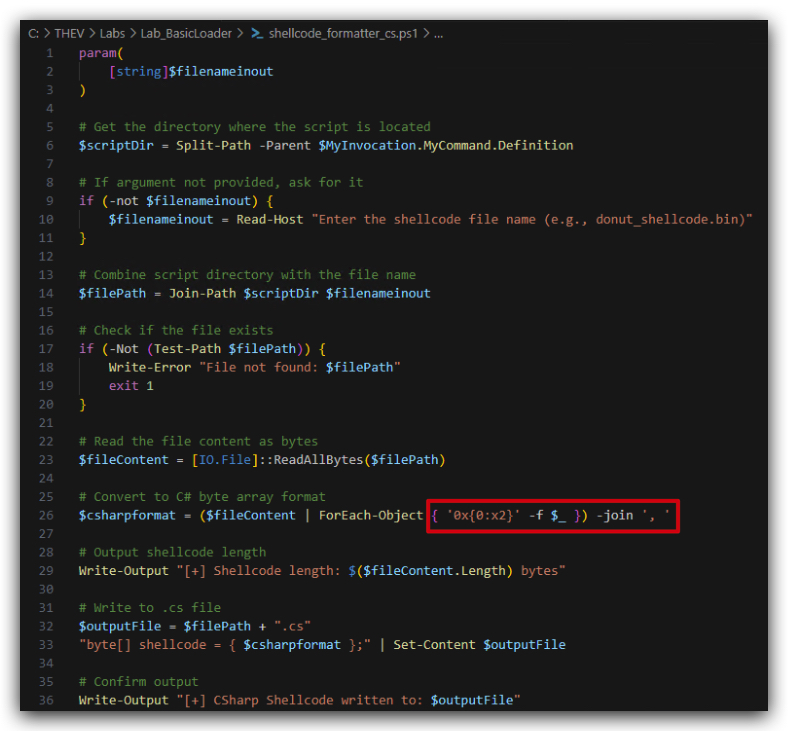Click line number 36 in gutter
This screenshot has width=788, height=731.
pyautogui.click(x=46, y=700)
